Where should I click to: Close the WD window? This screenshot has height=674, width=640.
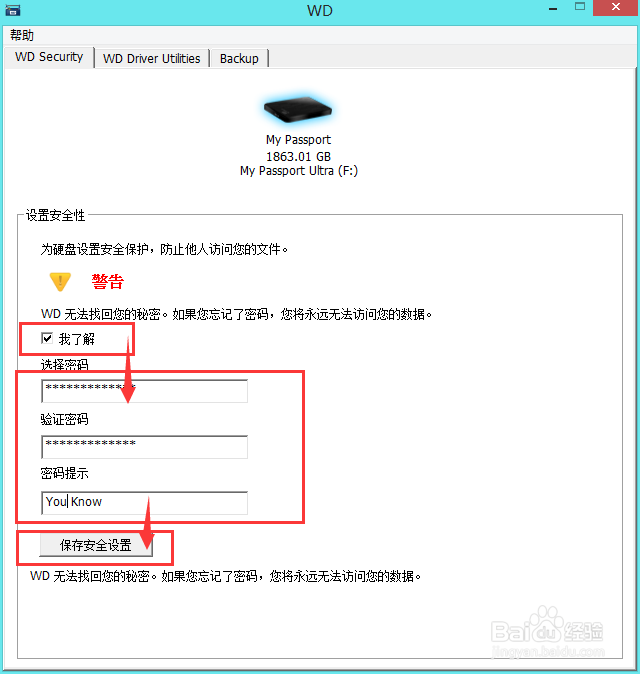(x=616, y=7)
